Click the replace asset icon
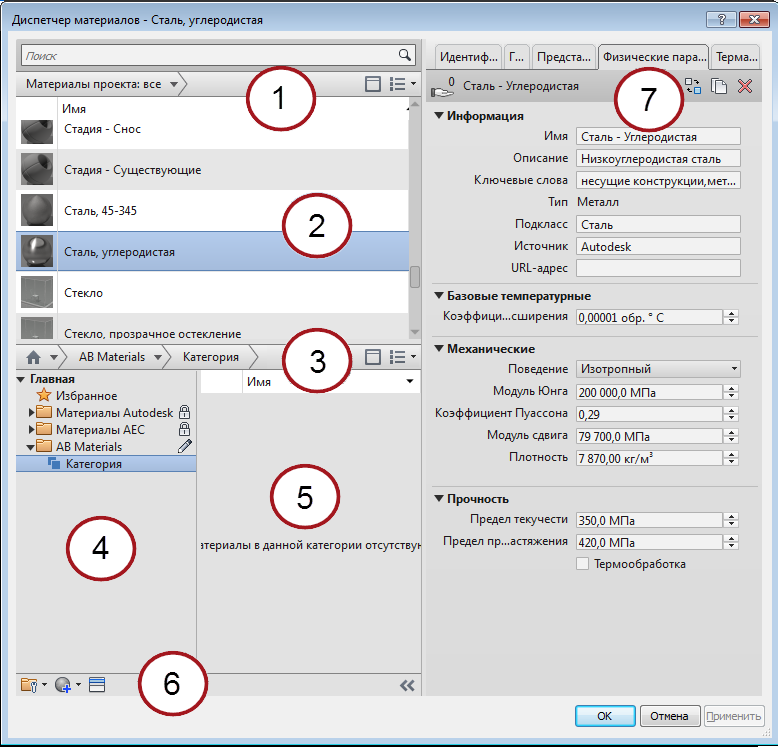This screenshot has height=747, width=778. [x=693, y=86]
